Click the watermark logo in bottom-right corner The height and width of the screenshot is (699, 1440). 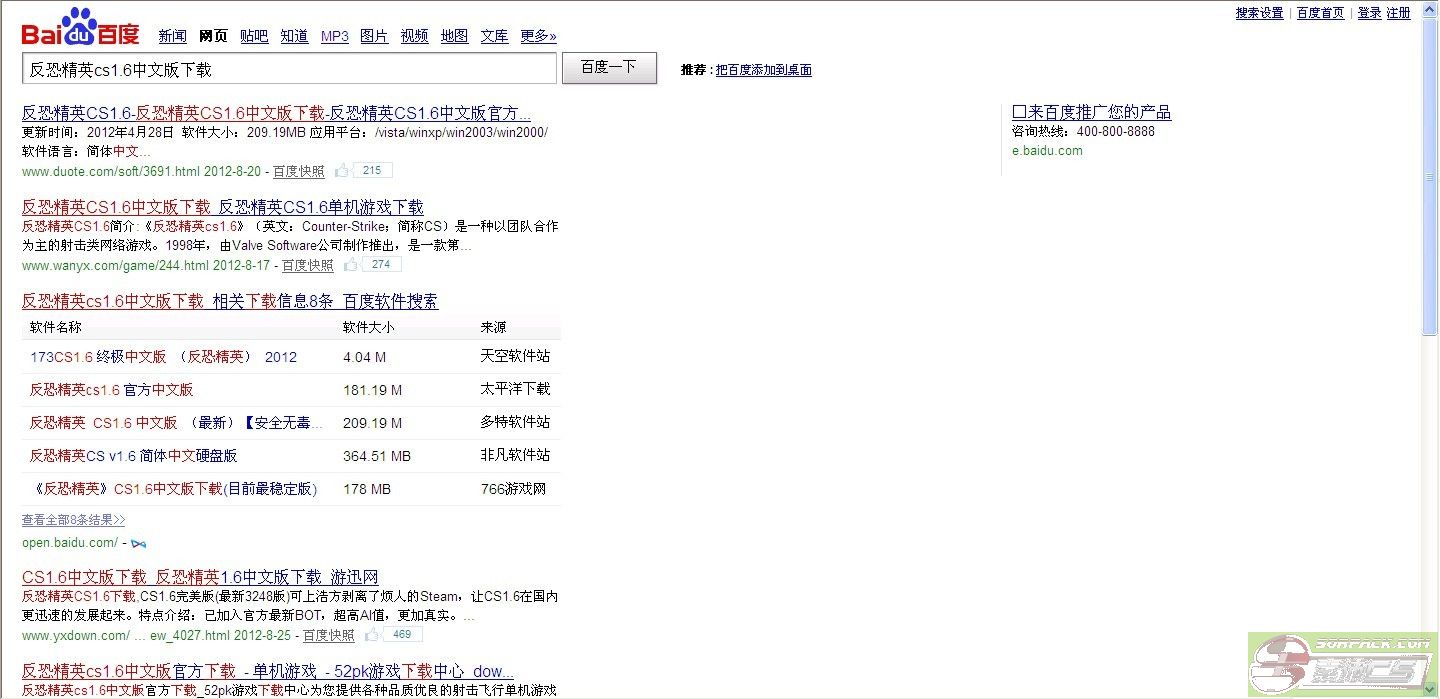pyautogui.click(x=1342, y=665)
